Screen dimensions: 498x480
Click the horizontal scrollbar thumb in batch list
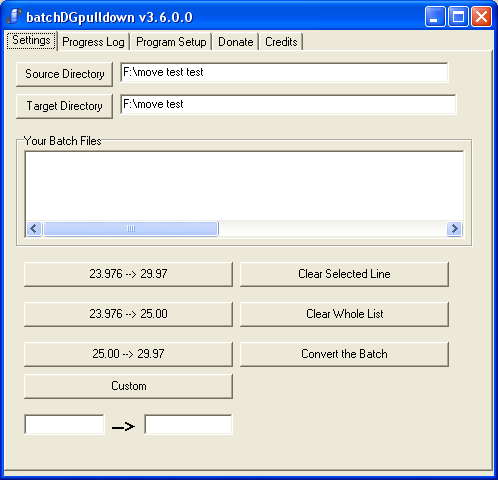point(131,229)
